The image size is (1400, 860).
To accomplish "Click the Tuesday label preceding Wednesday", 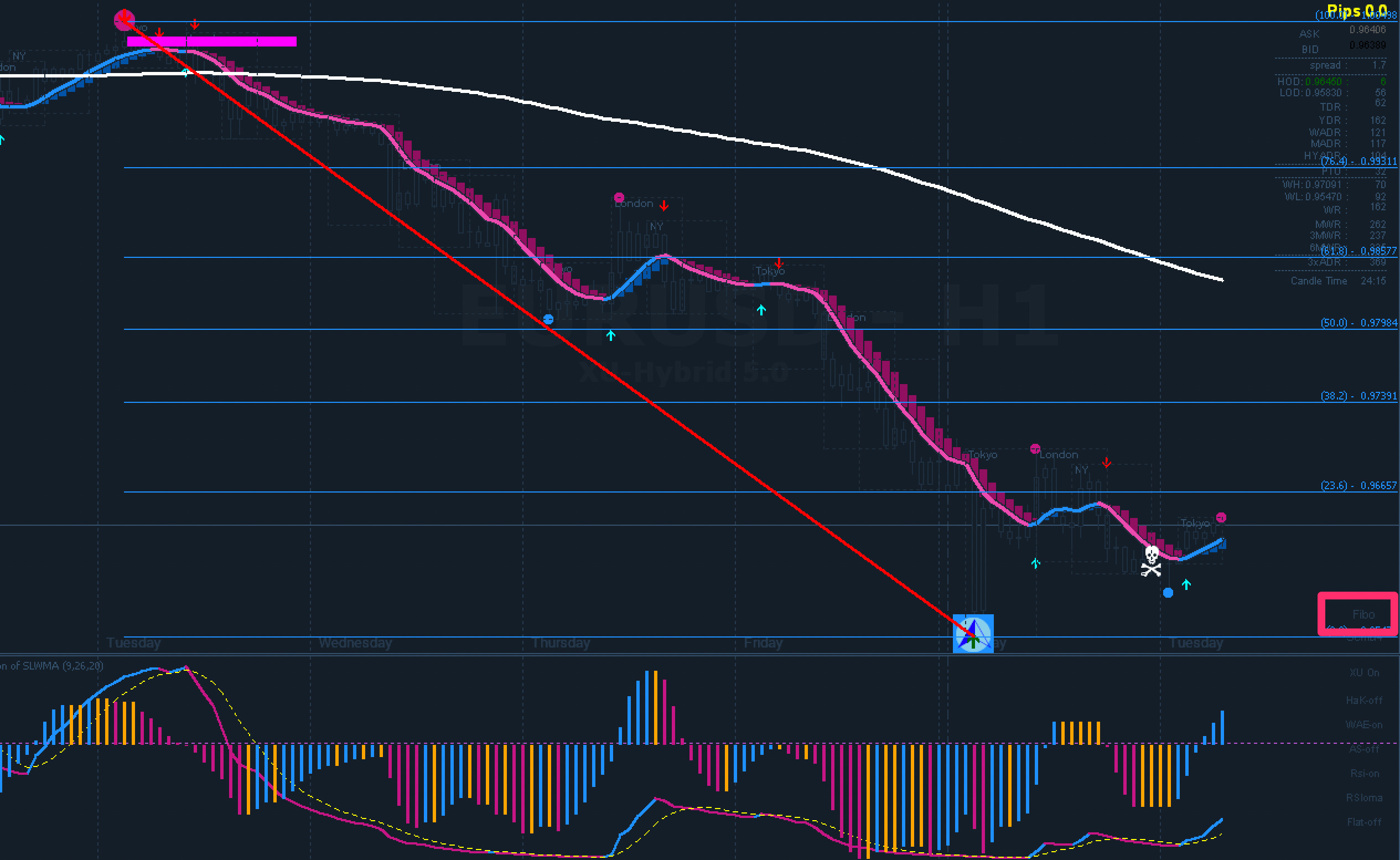I will 133,643.
